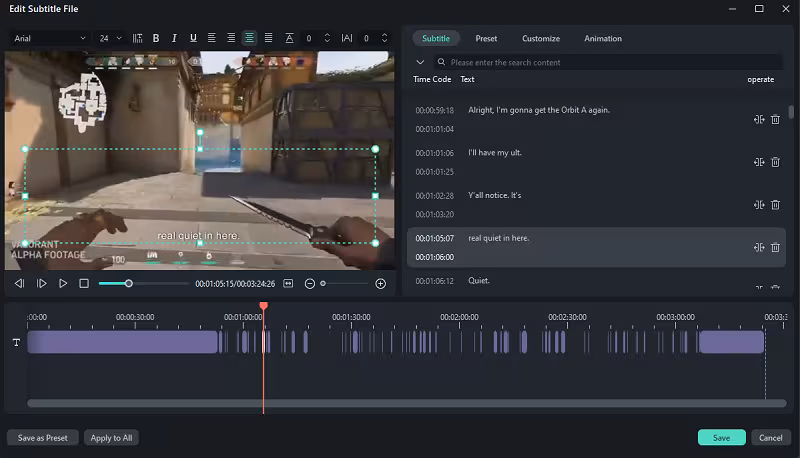Step forward to next frame
This screenshot has height=458, width=800.
41,284
